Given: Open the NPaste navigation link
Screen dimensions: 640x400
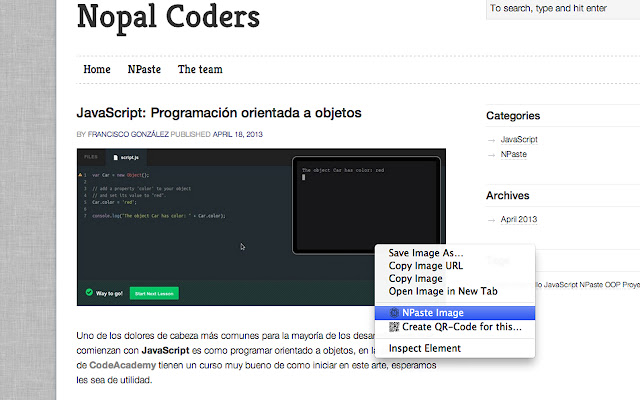Looking at the screenshot, I should pos(144,69).
